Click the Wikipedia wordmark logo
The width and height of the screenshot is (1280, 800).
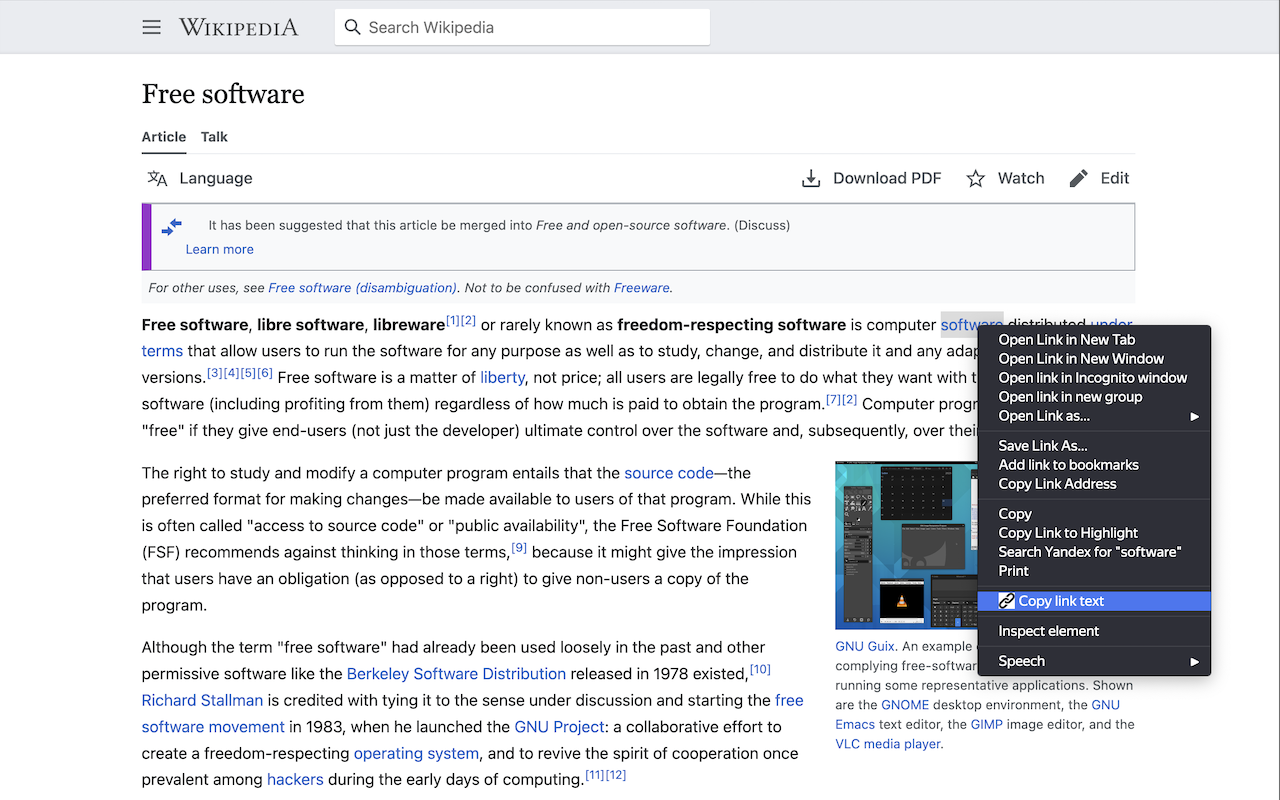click(x=238, y=27)
